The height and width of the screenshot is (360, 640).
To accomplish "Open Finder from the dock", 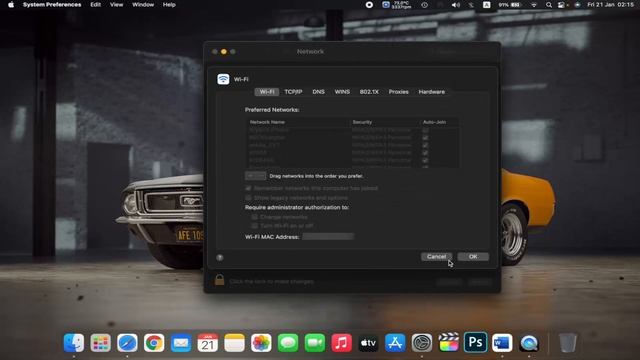I will pos(74,343).
